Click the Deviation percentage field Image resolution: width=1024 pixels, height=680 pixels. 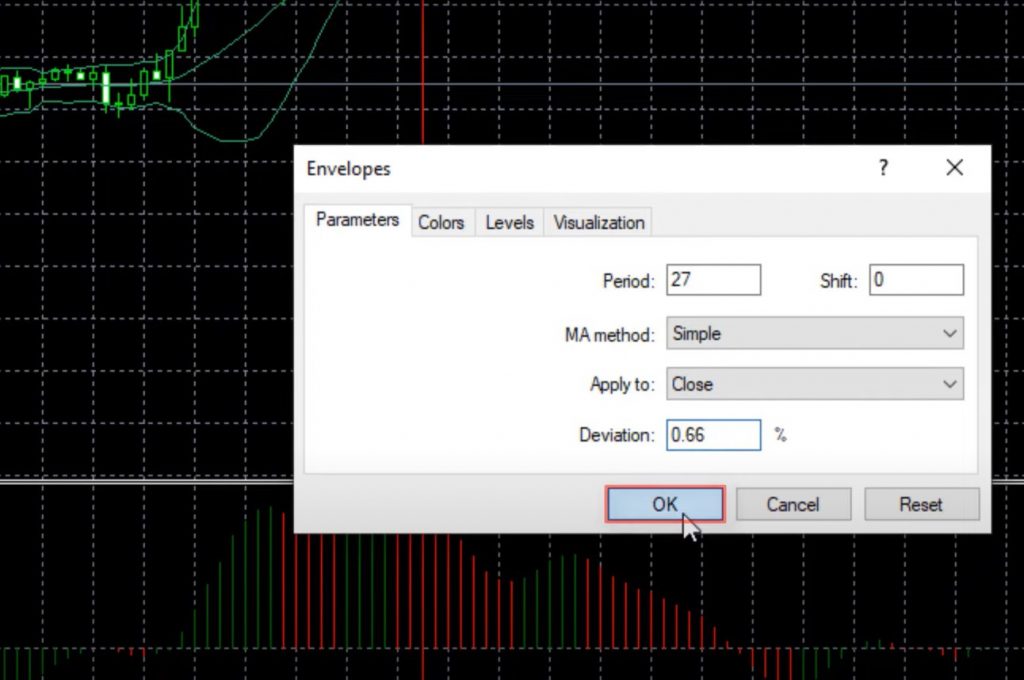pyautogui.click(x=713, y=435)
